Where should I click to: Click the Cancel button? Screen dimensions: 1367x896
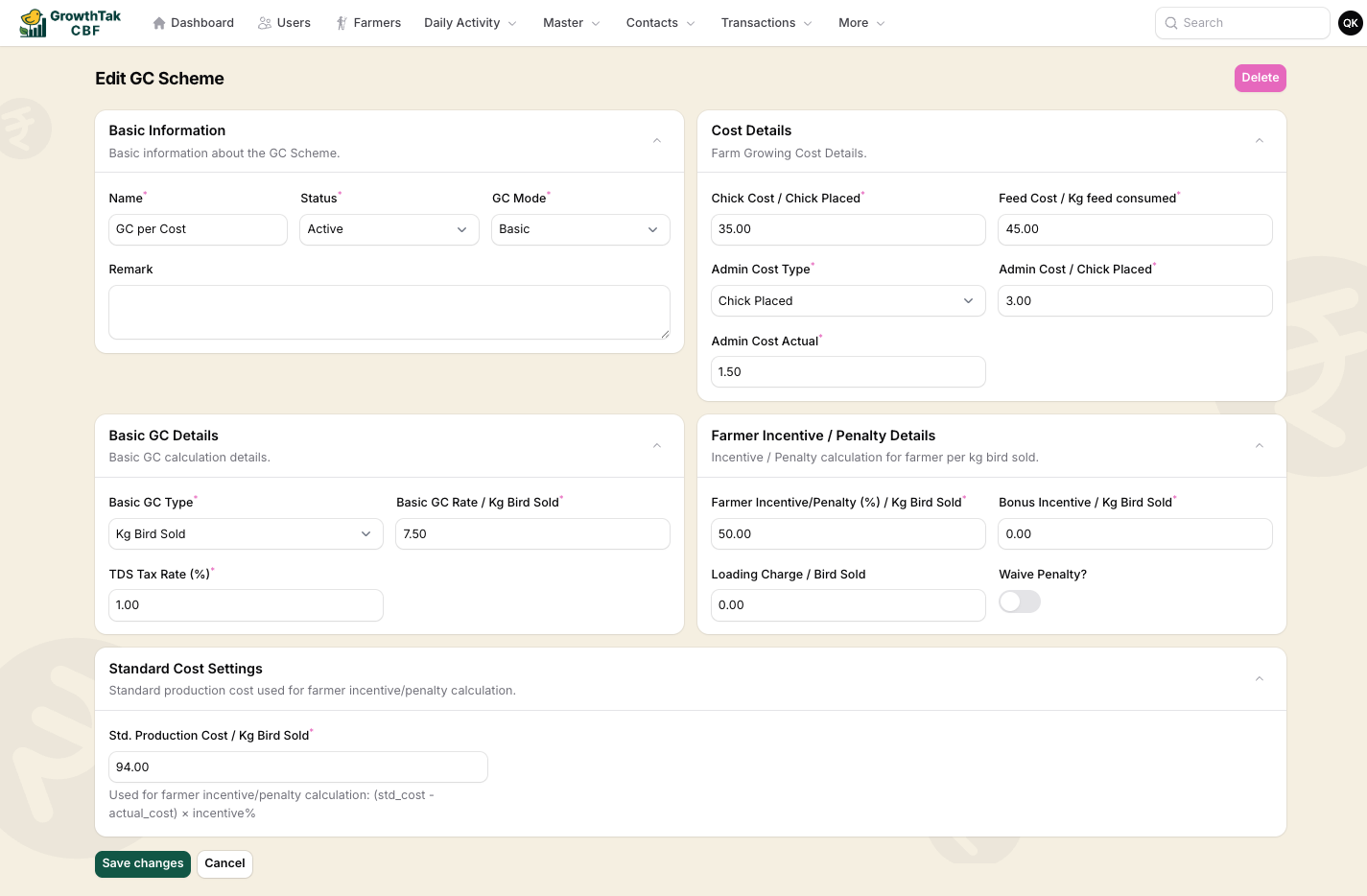pyautogui.click(x=224, y=863)
